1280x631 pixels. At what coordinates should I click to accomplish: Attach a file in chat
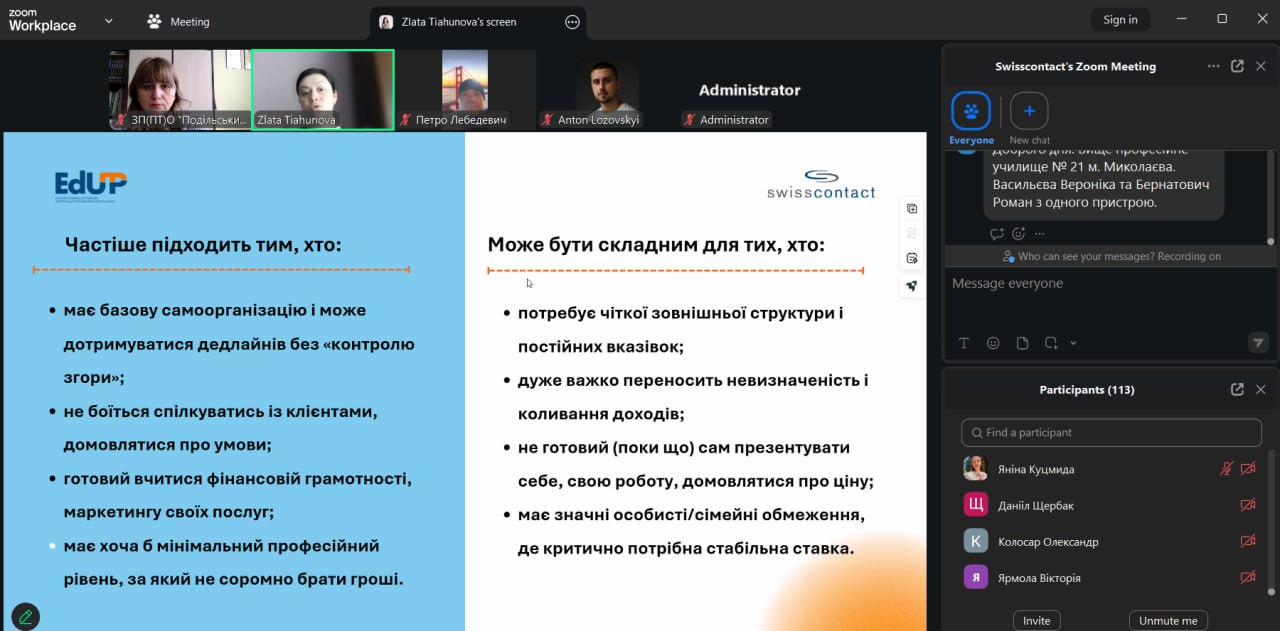coord(1022,343)
